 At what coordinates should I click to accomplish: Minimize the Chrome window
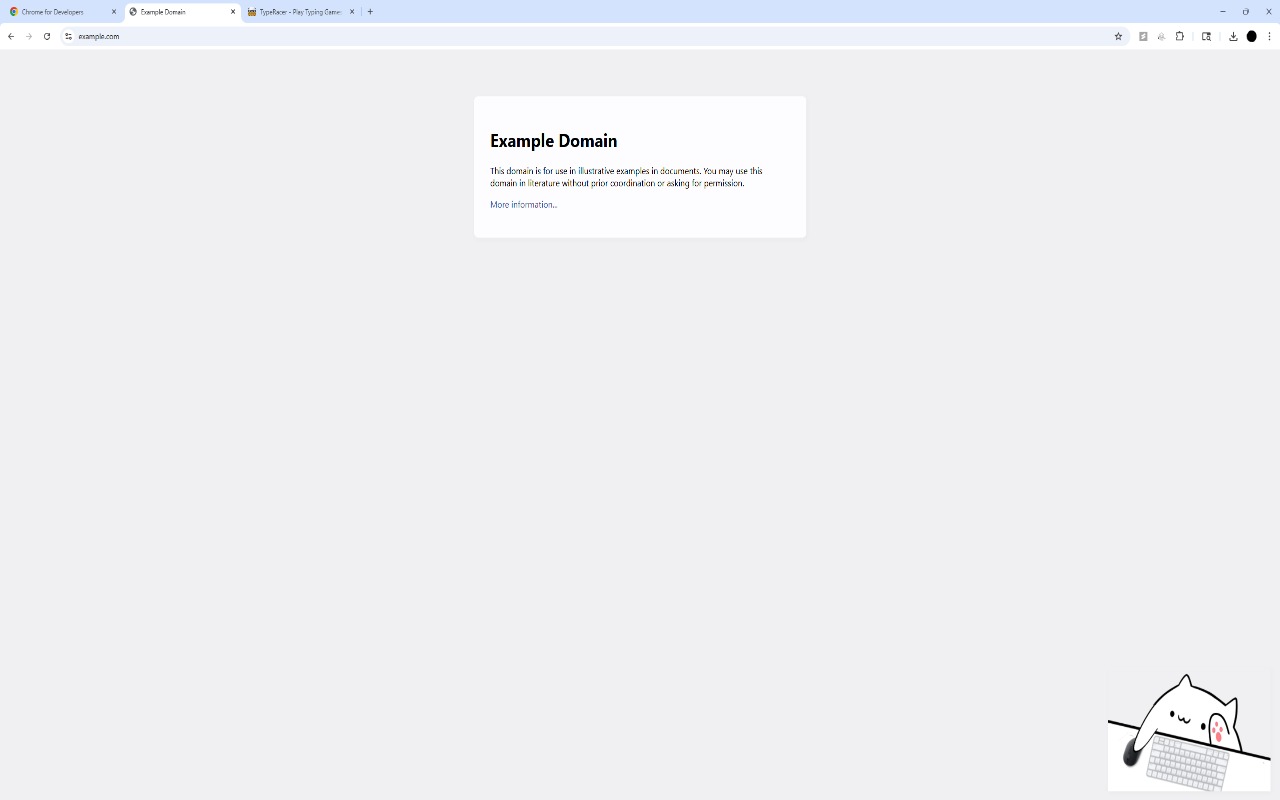(x=1222, y=12)
